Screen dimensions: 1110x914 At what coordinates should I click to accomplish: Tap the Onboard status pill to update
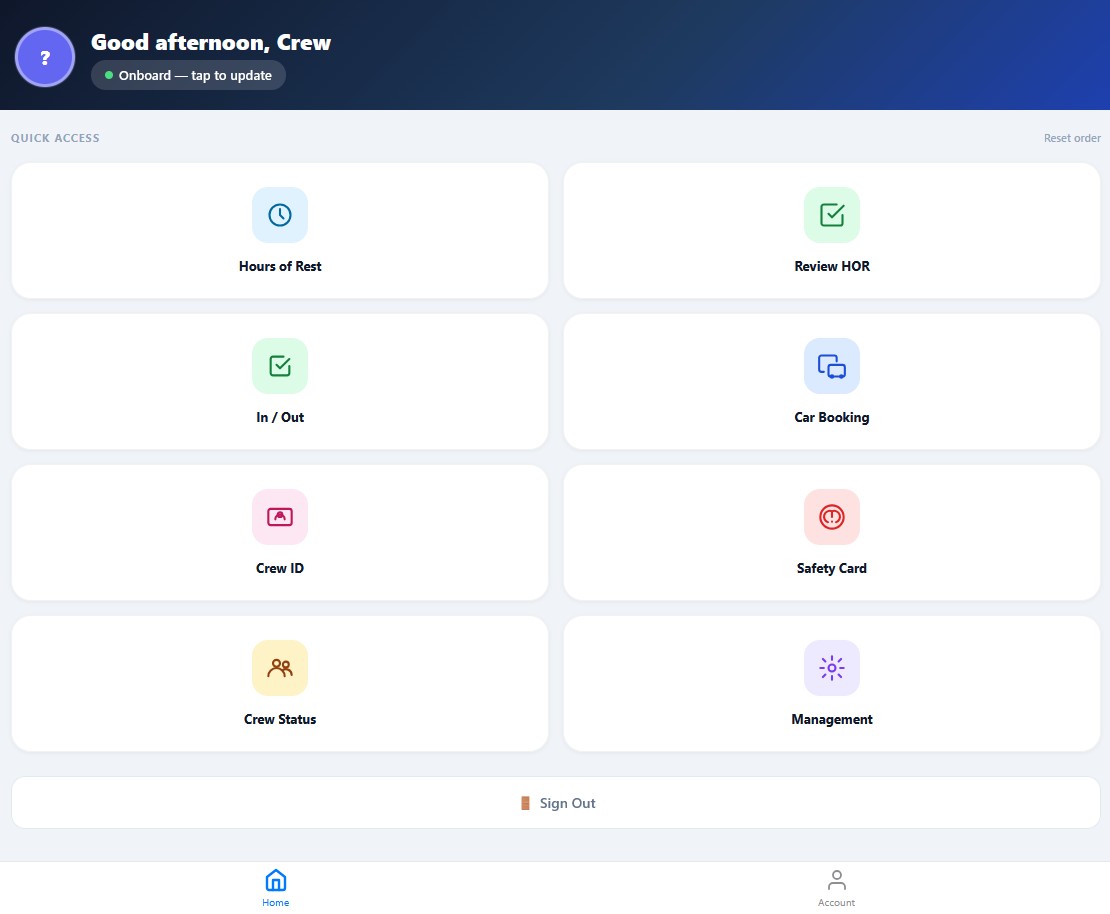188,75
